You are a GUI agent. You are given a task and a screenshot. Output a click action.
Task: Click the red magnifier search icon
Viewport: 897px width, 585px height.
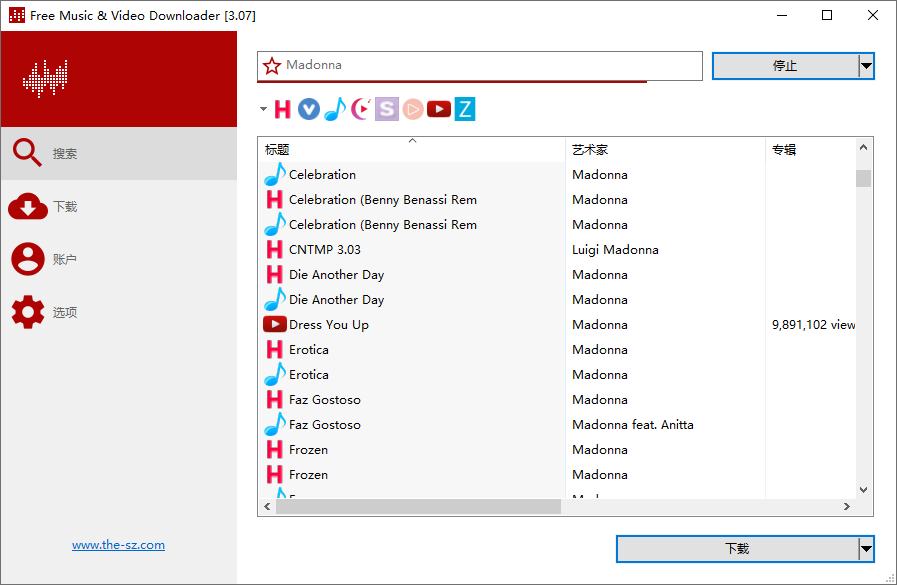point(27,152)
